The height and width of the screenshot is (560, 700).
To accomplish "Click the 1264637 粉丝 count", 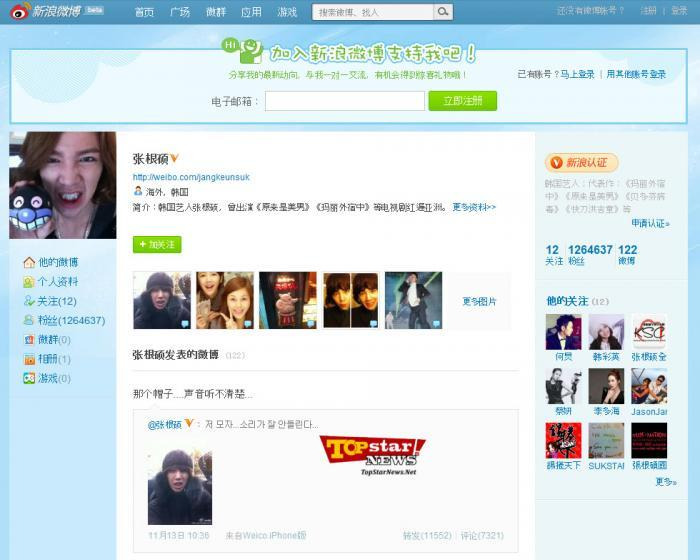I will (x=590, y=255).
